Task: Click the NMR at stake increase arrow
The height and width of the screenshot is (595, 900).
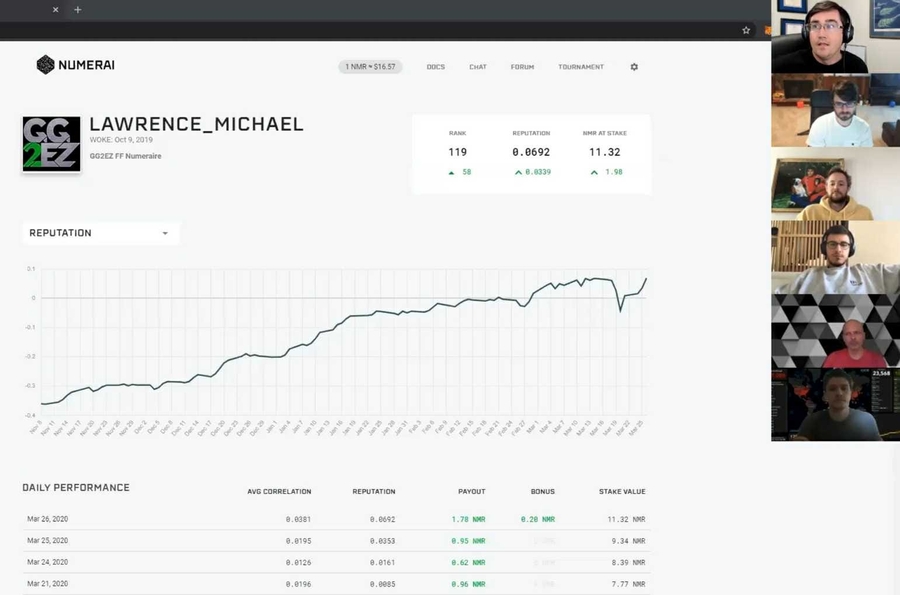Action: (594, 172)
